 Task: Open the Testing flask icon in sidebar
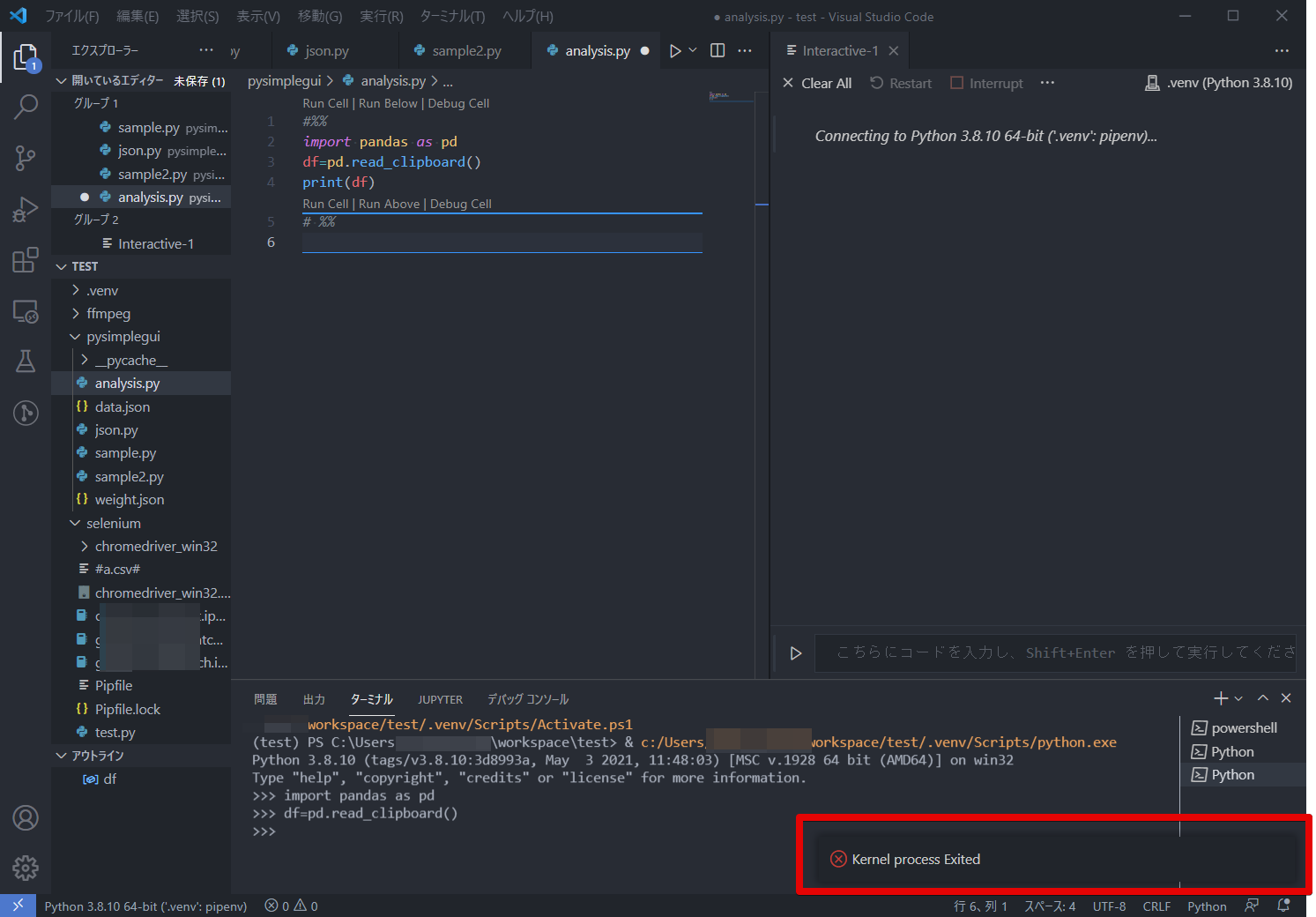26,362
